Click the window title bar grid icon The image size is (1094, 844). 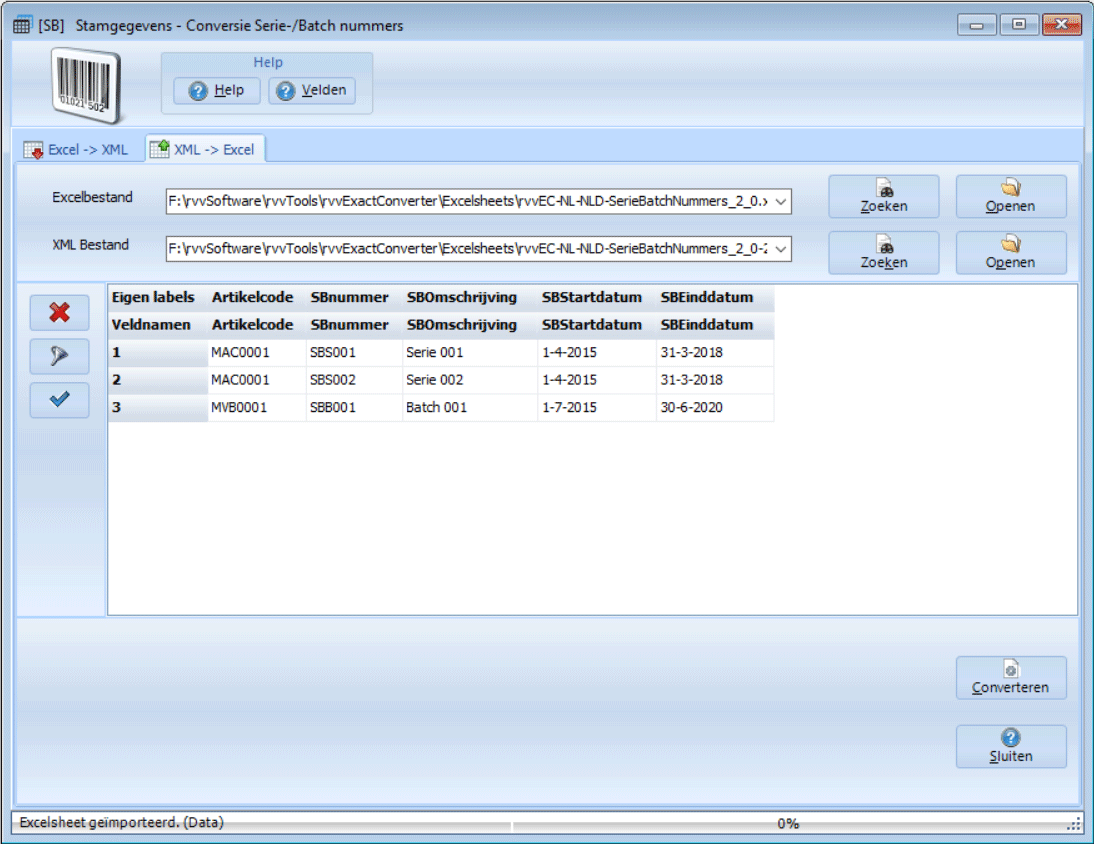[22, 26]
